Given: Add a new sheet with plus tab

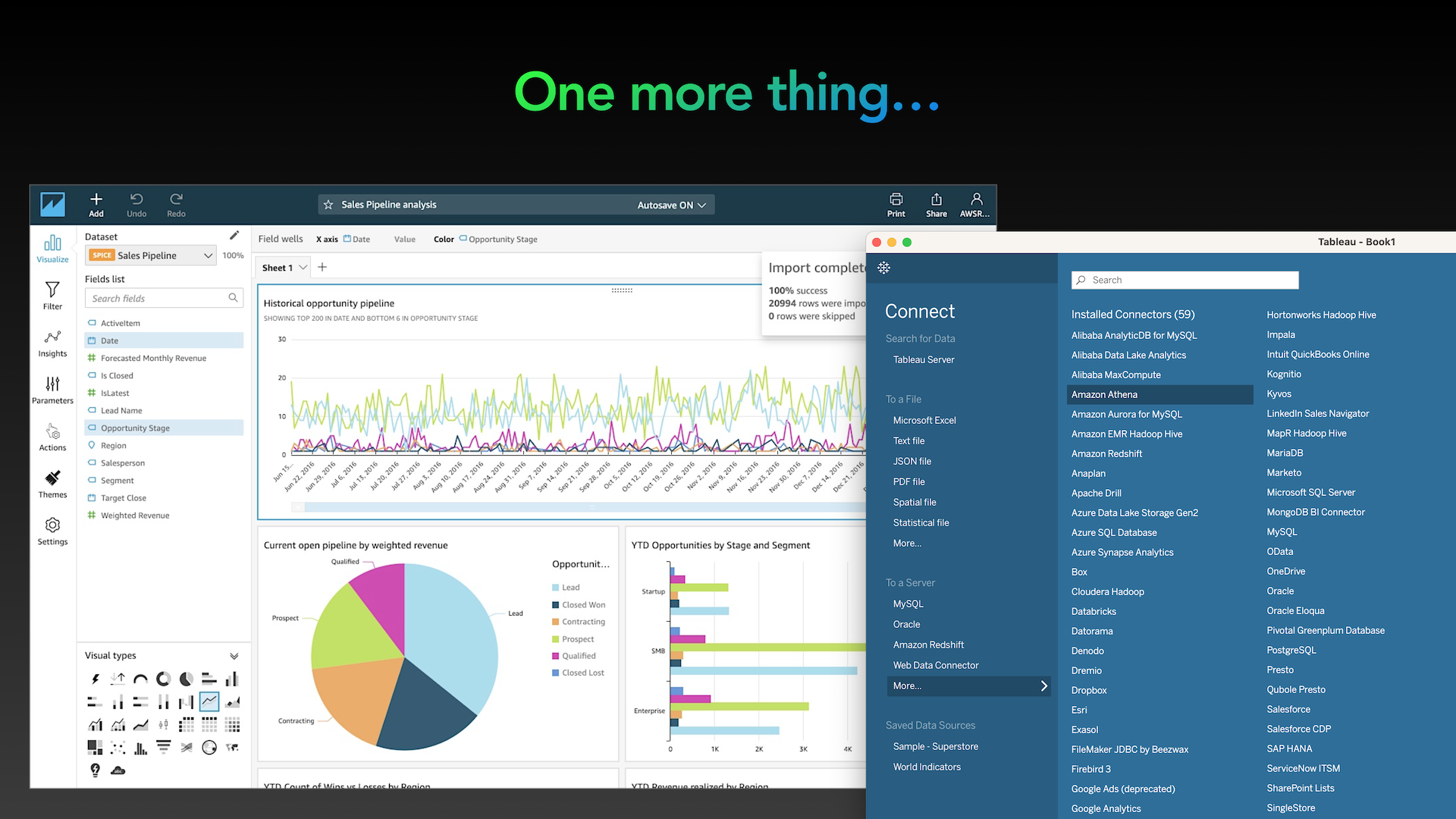Looking at the screenshot, I should tap(322, 267).
